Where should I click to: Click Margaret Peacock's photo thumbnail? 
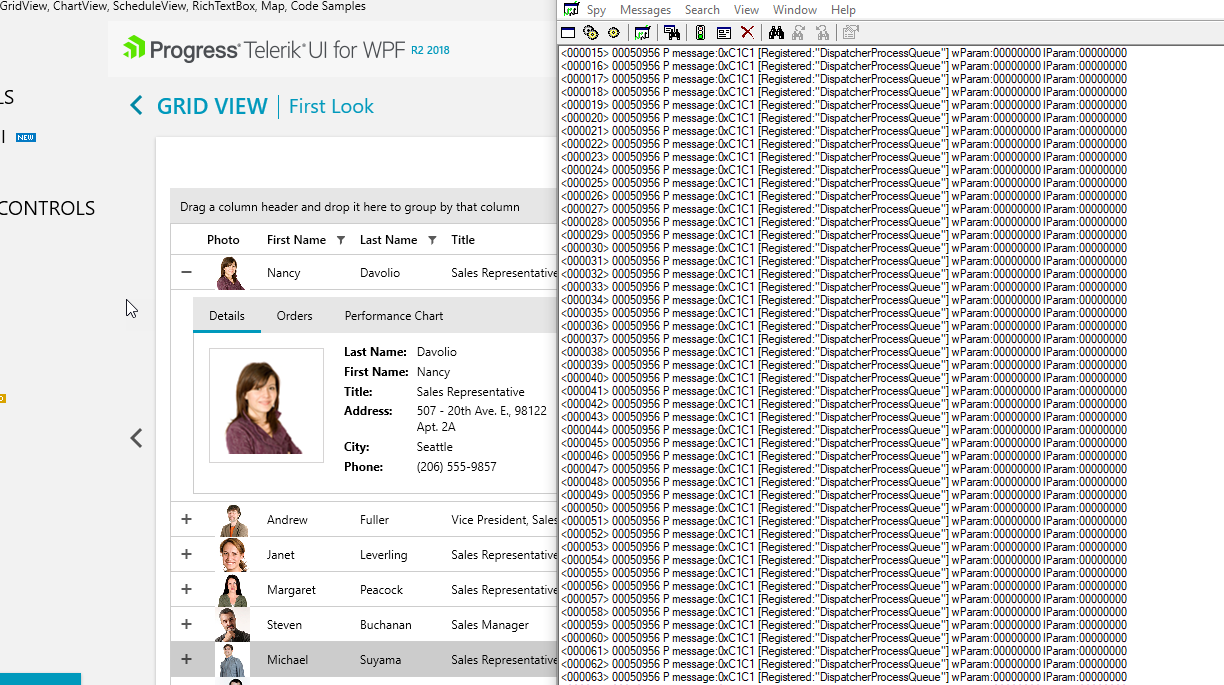point(233,590)
